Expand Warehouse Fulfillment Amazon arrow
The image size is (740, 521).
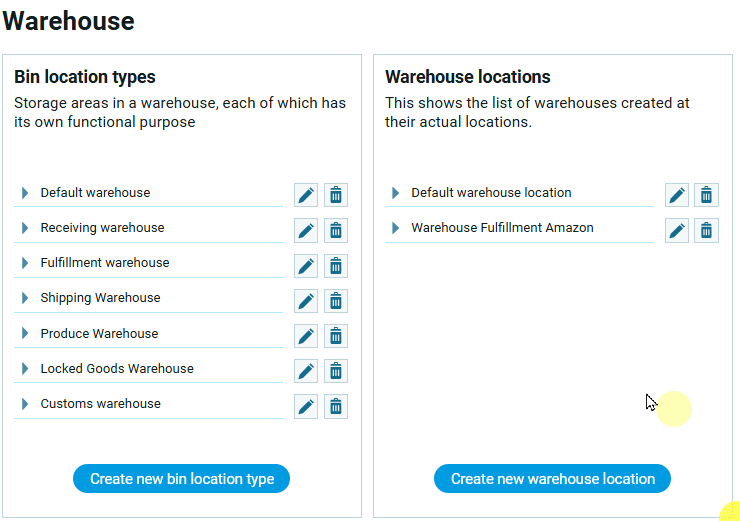pyautogui.click(x=396, y=228)
